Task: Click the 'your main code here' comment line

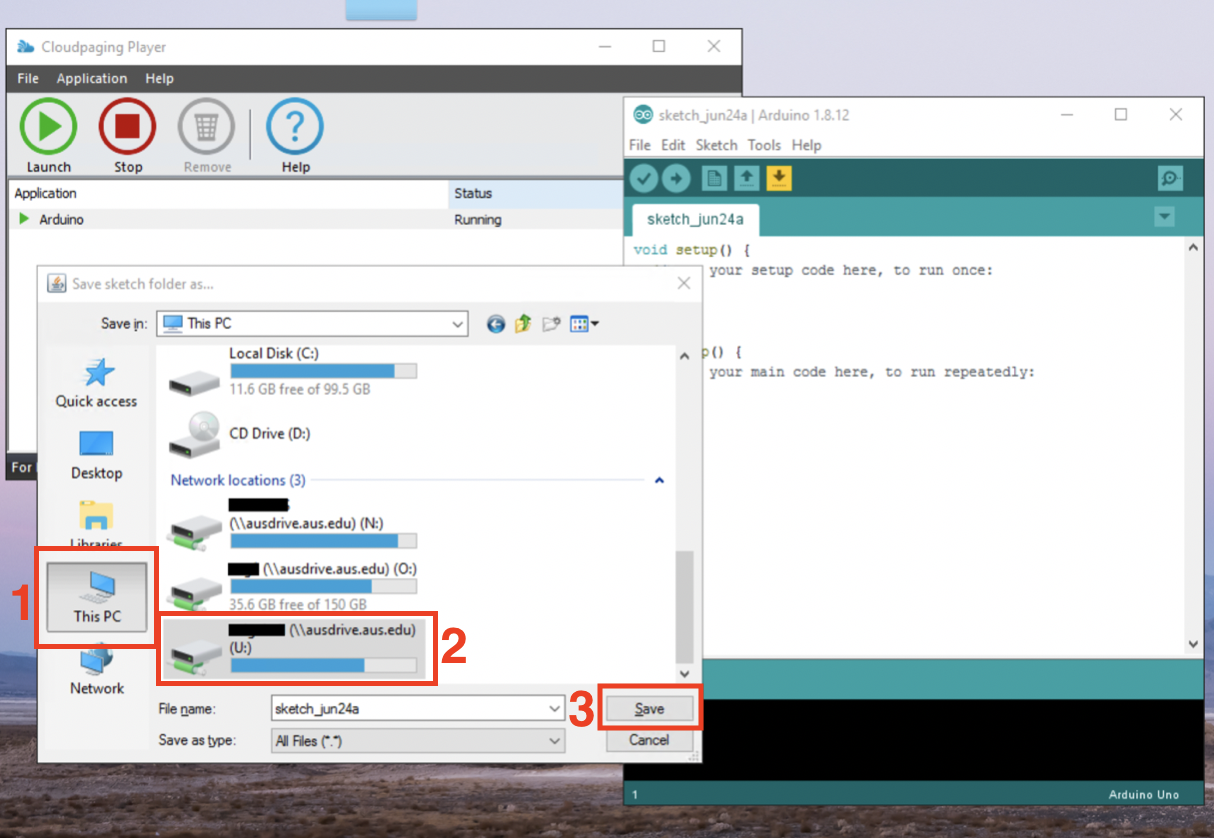Action: 872,373
